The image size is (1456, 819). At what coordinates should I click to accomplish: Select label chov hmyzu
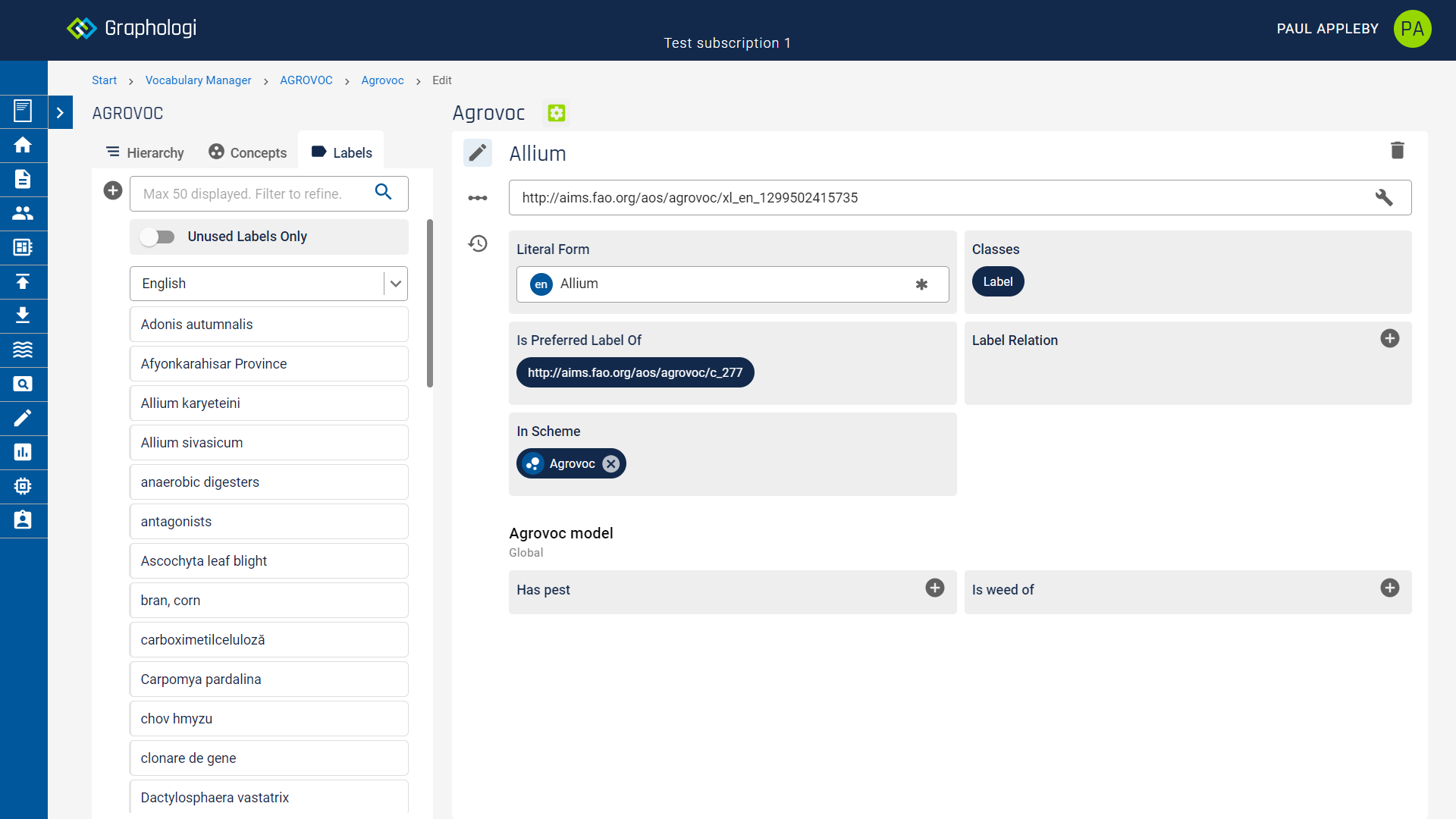pyautogui.click(x=268, y=719)
